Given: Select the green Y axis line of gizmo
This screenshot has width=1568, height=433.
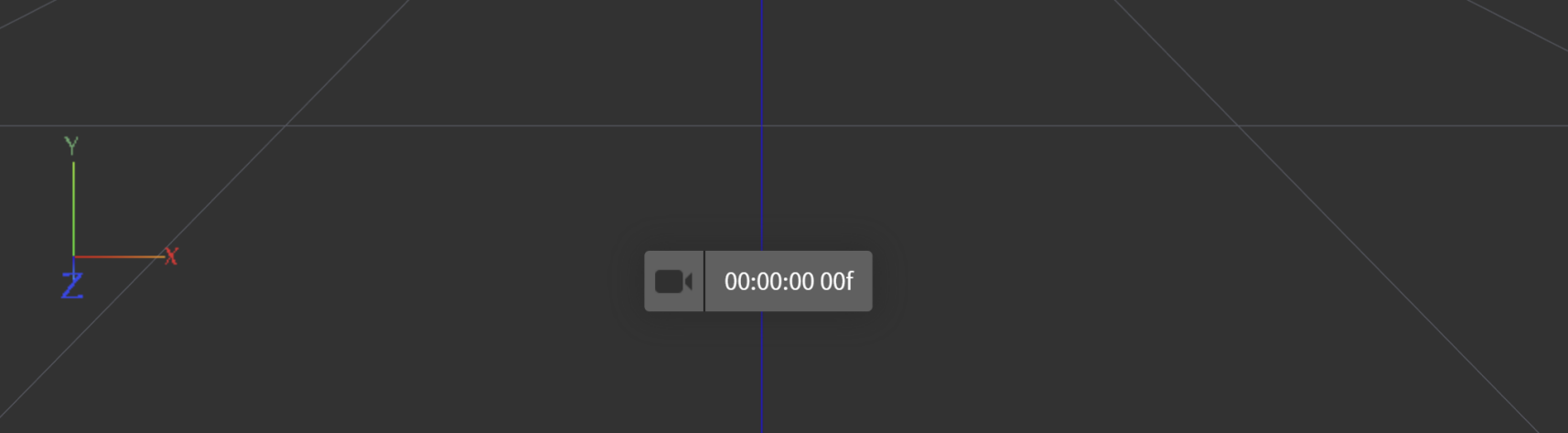Looking at the screenshot, I should coord(73,209).
